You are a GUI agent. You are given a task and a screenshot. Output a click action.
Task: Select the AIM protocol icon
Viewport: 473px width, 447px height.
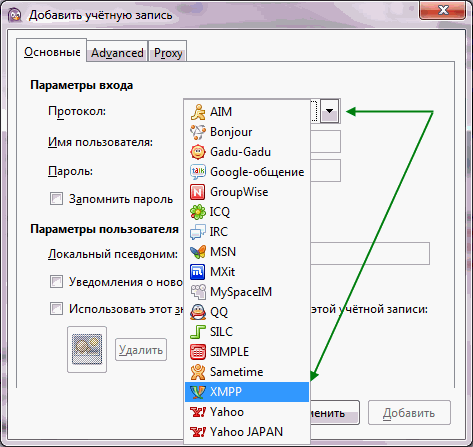[x=198, y=112]
